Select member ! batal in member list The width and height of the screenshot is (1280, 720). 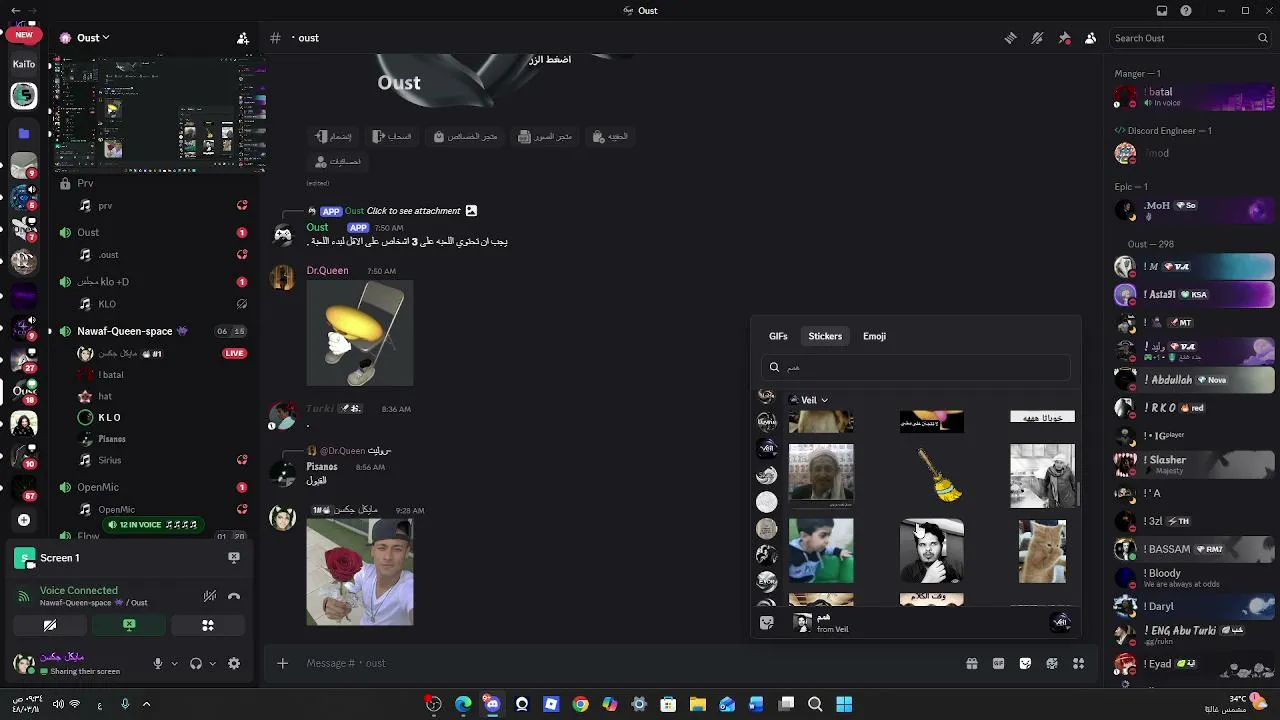tap(1195, 97)
